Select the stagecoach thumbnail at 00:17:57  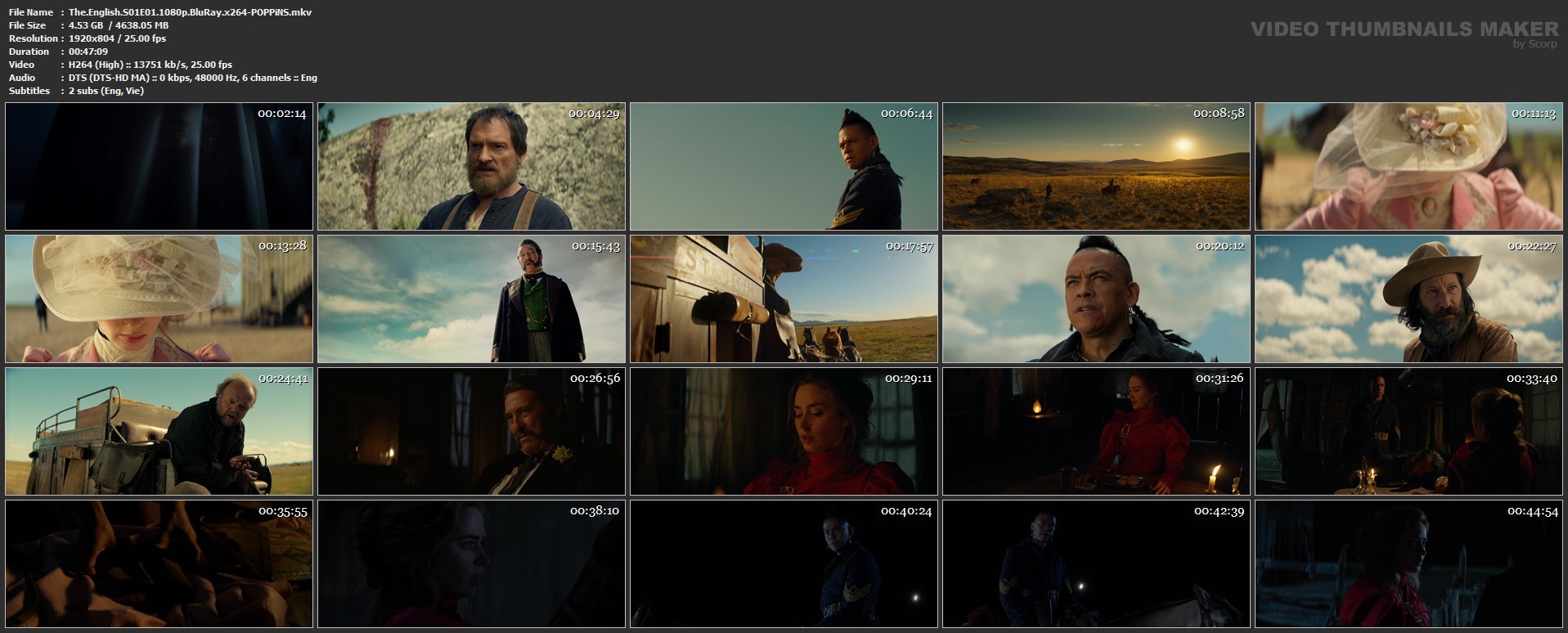784,299
